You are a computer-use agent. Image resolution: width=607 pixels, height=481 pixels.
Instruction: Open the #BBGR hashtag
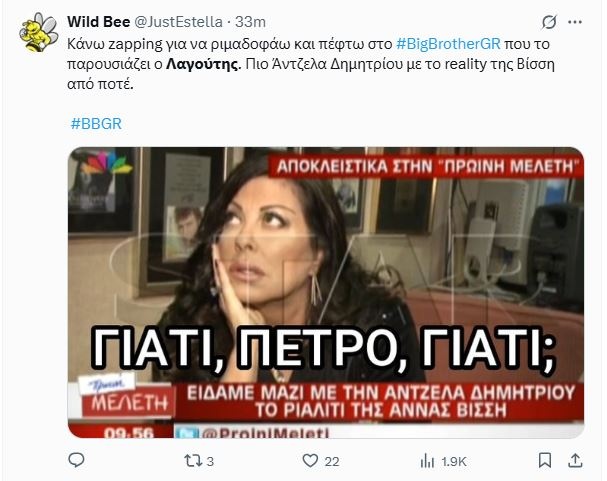pos(96,123)
